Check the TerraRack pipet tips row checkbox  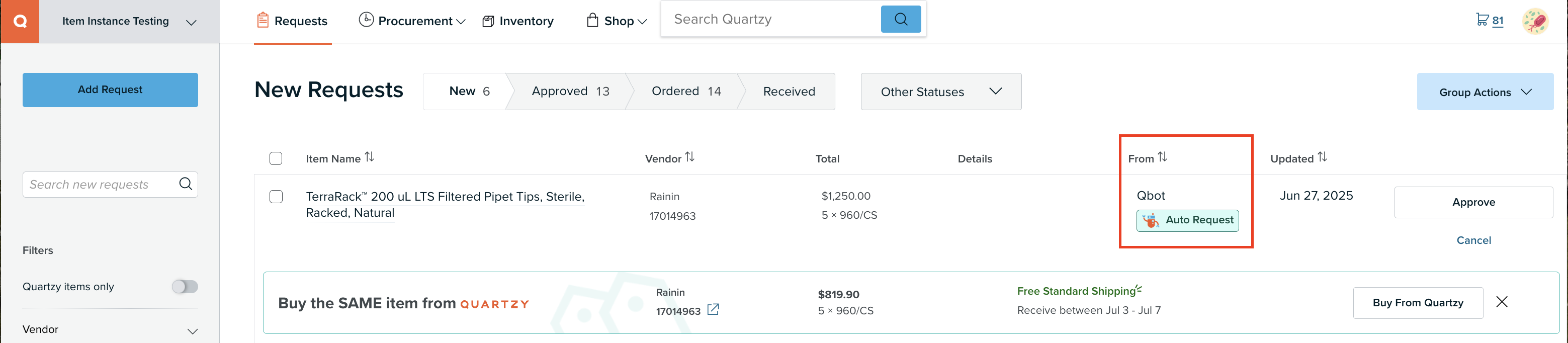[276, 197]
